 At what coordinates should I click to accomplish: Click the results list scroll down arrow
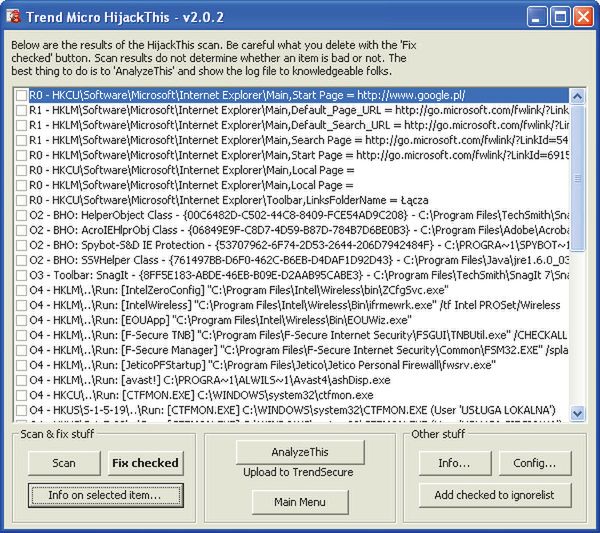[x=577, y=413]
